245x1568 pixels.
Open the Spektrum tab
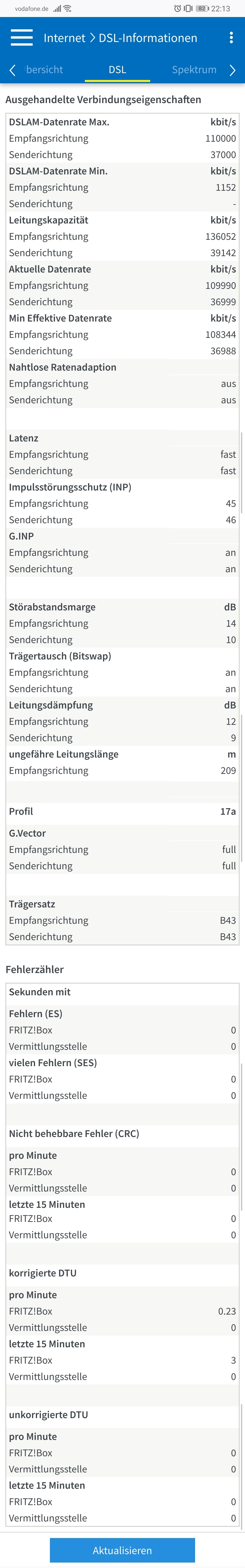pos(194,69)
